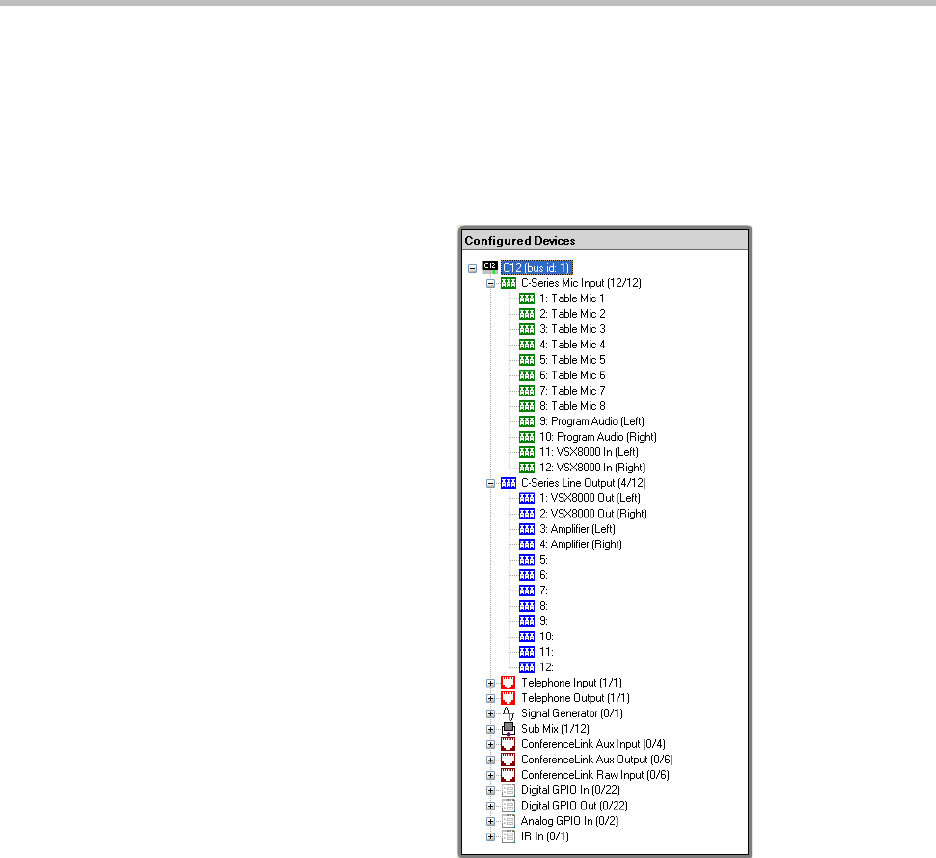
Task: Select Table Mic 1 input
Action: (x=577, y=299)
